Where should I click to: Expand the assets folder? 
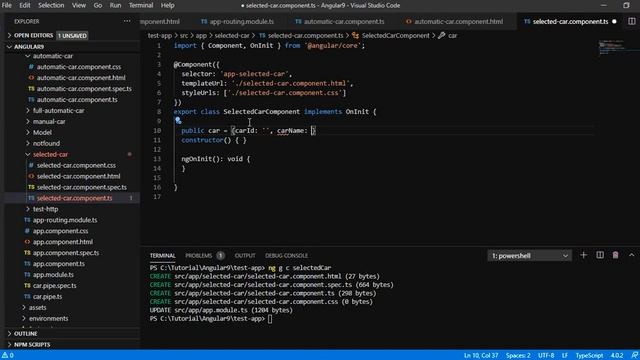point(37,307)
